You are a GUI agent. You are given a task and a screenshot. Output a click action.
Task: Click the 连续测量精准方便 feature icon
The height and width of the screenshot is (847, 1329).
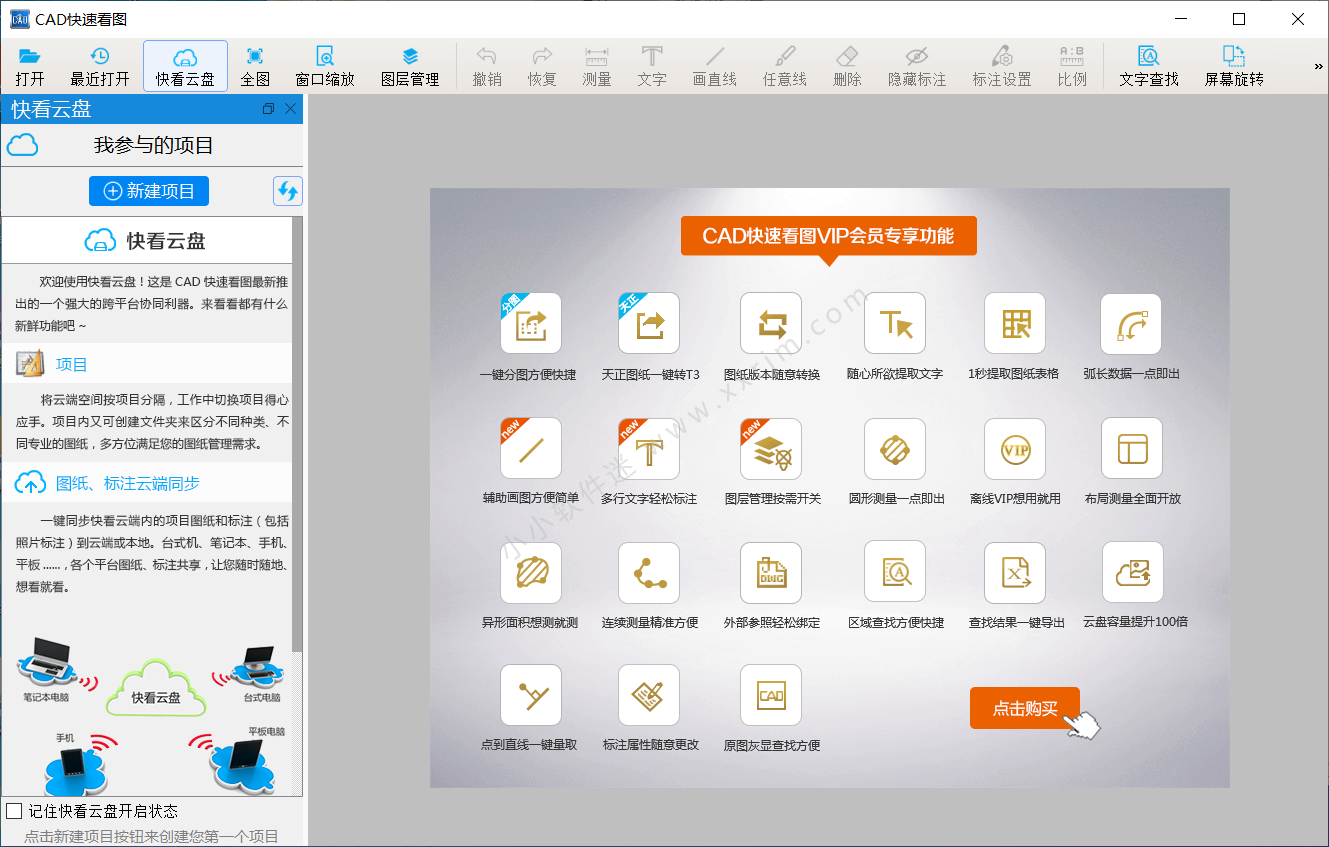pos(649,573)
